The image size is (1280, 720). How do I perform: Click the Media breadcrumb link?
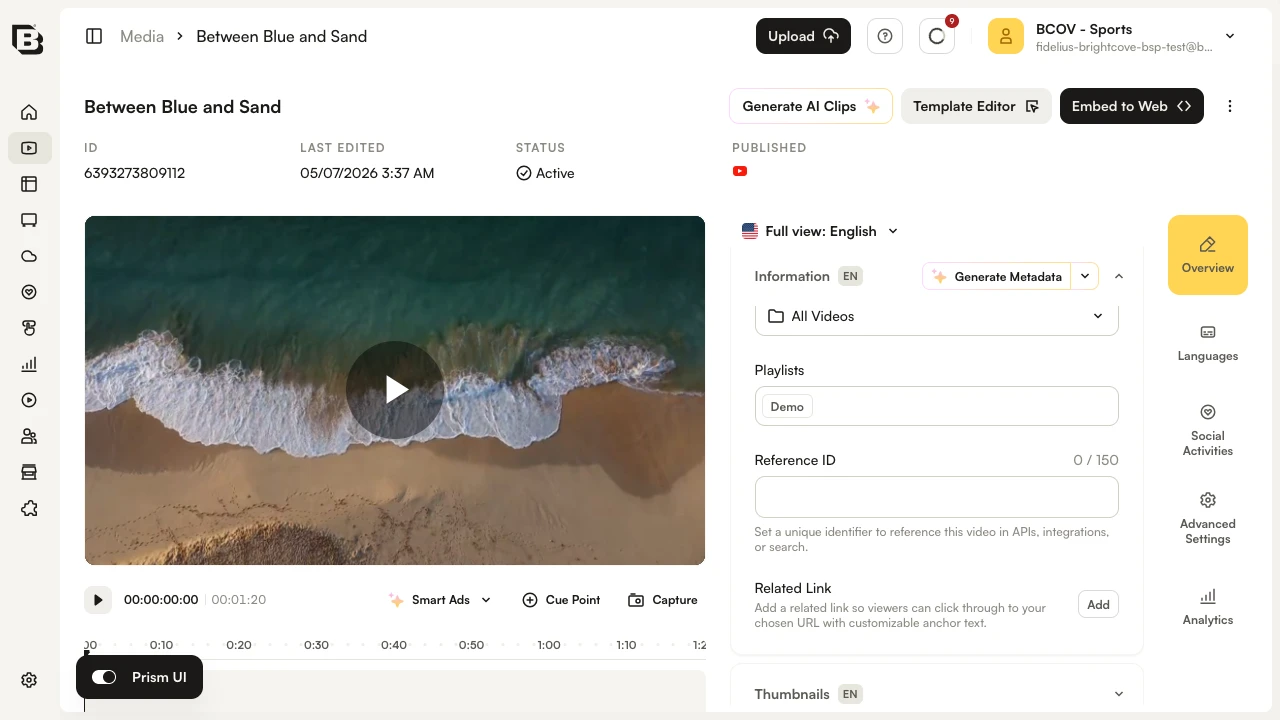(x=142, y=36)
